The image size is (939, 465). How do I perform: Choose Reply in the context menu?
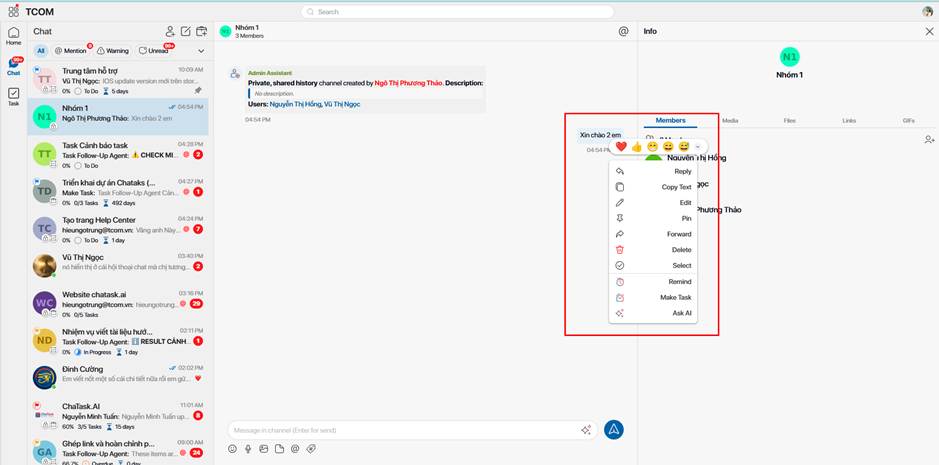pyautogui.click(x=653, y=171)
